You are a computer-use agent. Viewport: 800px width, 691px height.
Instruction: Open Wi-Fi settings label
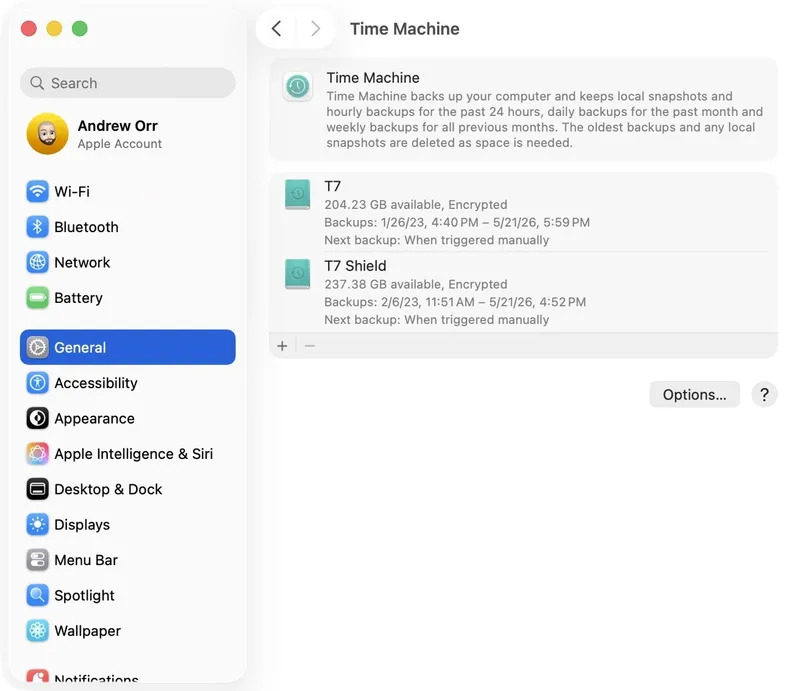[72, 191]
